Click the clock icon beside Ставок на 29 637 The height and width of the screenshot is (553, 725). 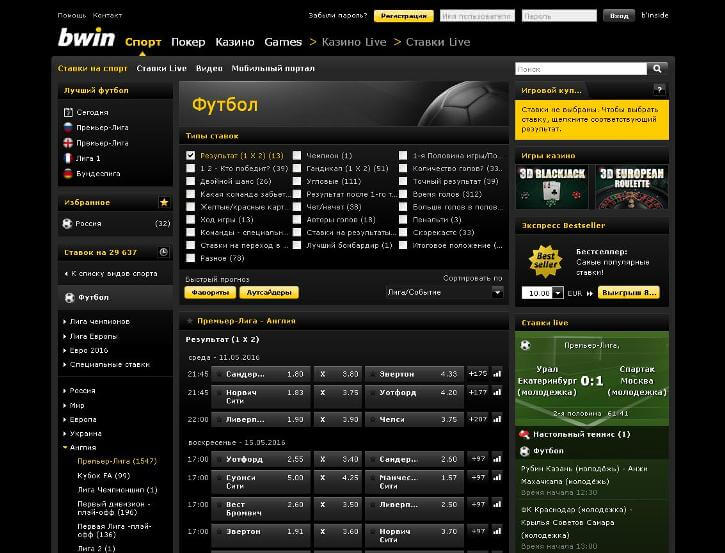164,252
